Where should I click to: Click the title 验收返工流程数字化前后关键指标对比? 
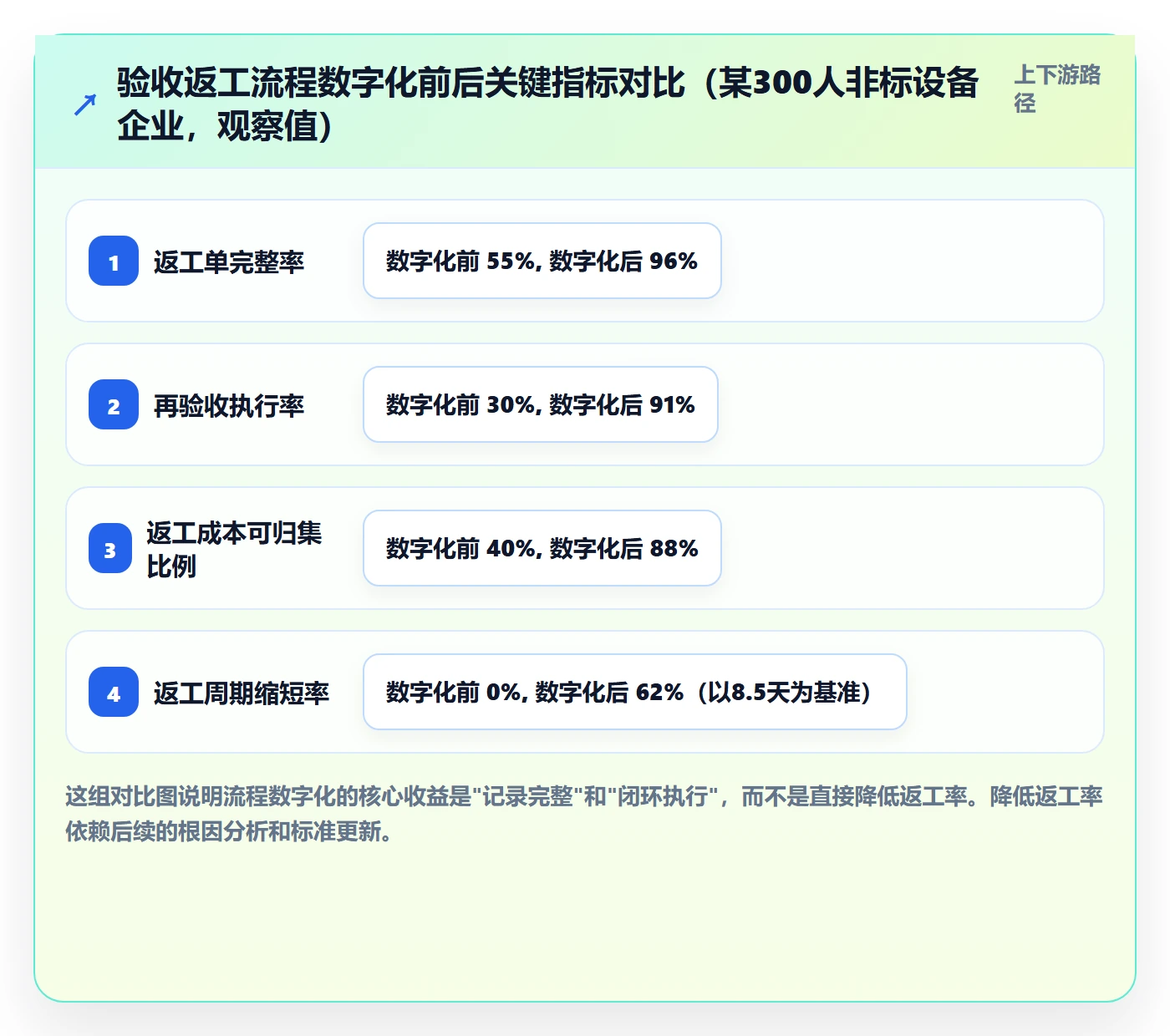(547, 104)
